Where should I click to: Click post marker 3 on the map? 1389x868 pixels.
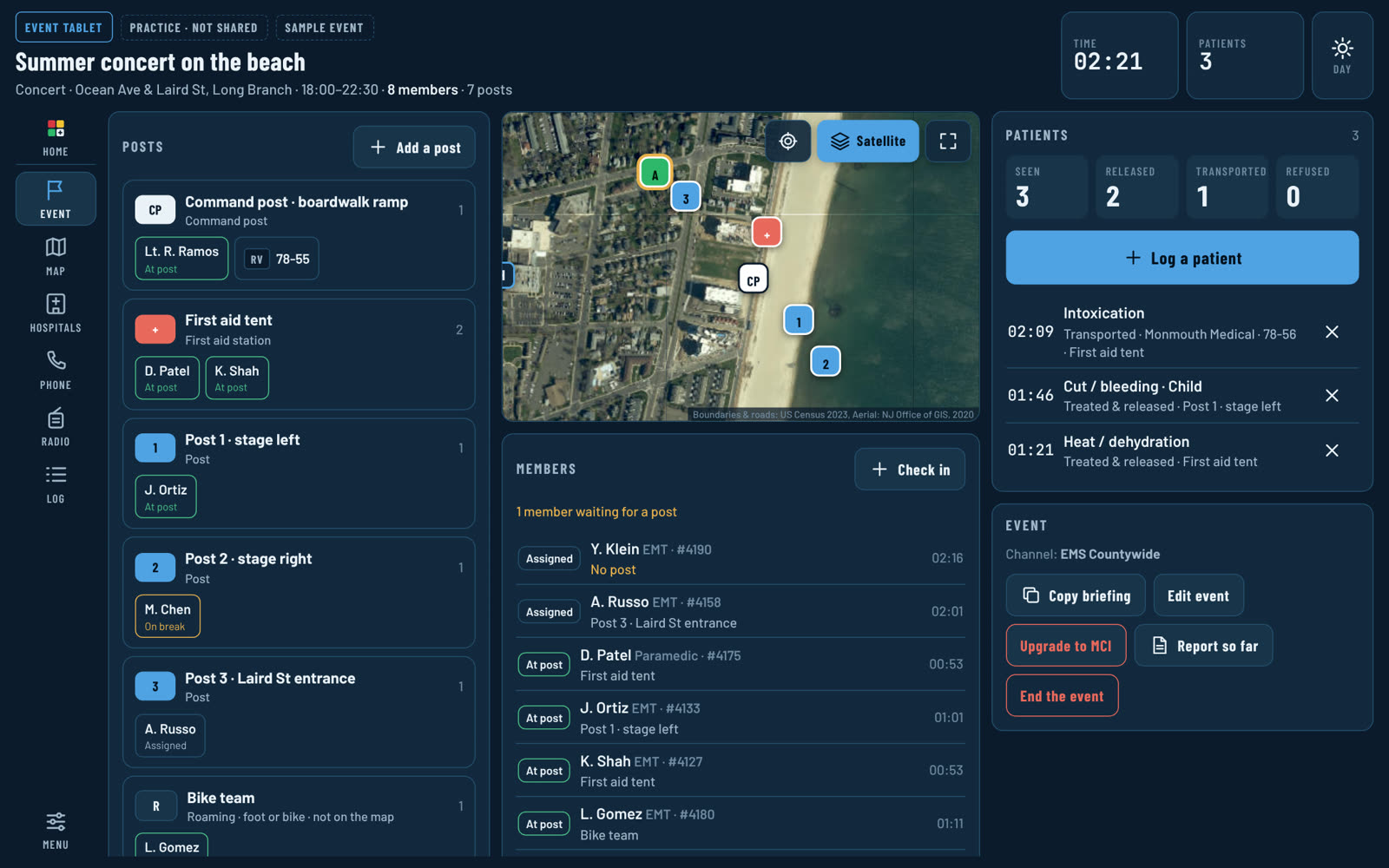[x=686, y=198]
